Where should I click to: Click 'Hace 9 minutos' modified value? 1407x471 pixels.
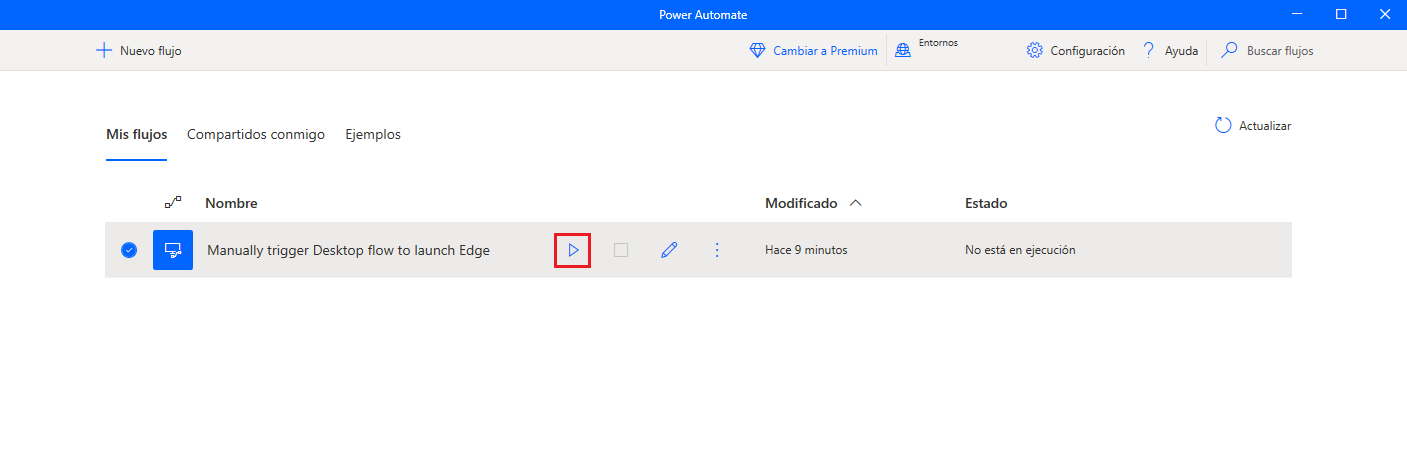click(806, 250)
